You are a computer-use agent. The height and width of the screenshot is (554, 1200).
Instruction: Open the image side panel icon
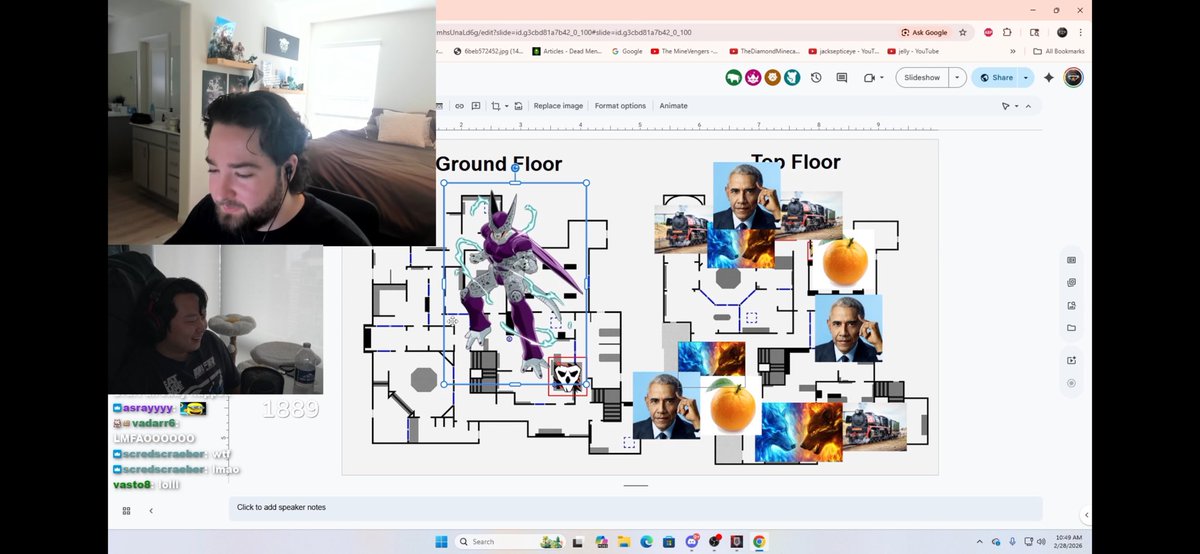[1071, 305]
